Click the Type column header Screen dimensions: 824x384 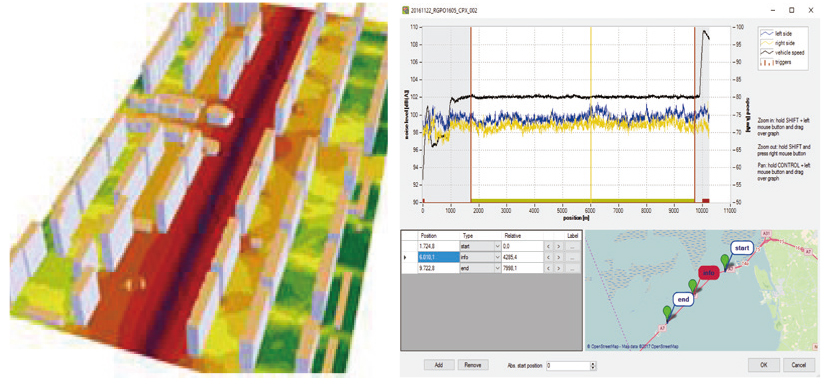(481, 236)
